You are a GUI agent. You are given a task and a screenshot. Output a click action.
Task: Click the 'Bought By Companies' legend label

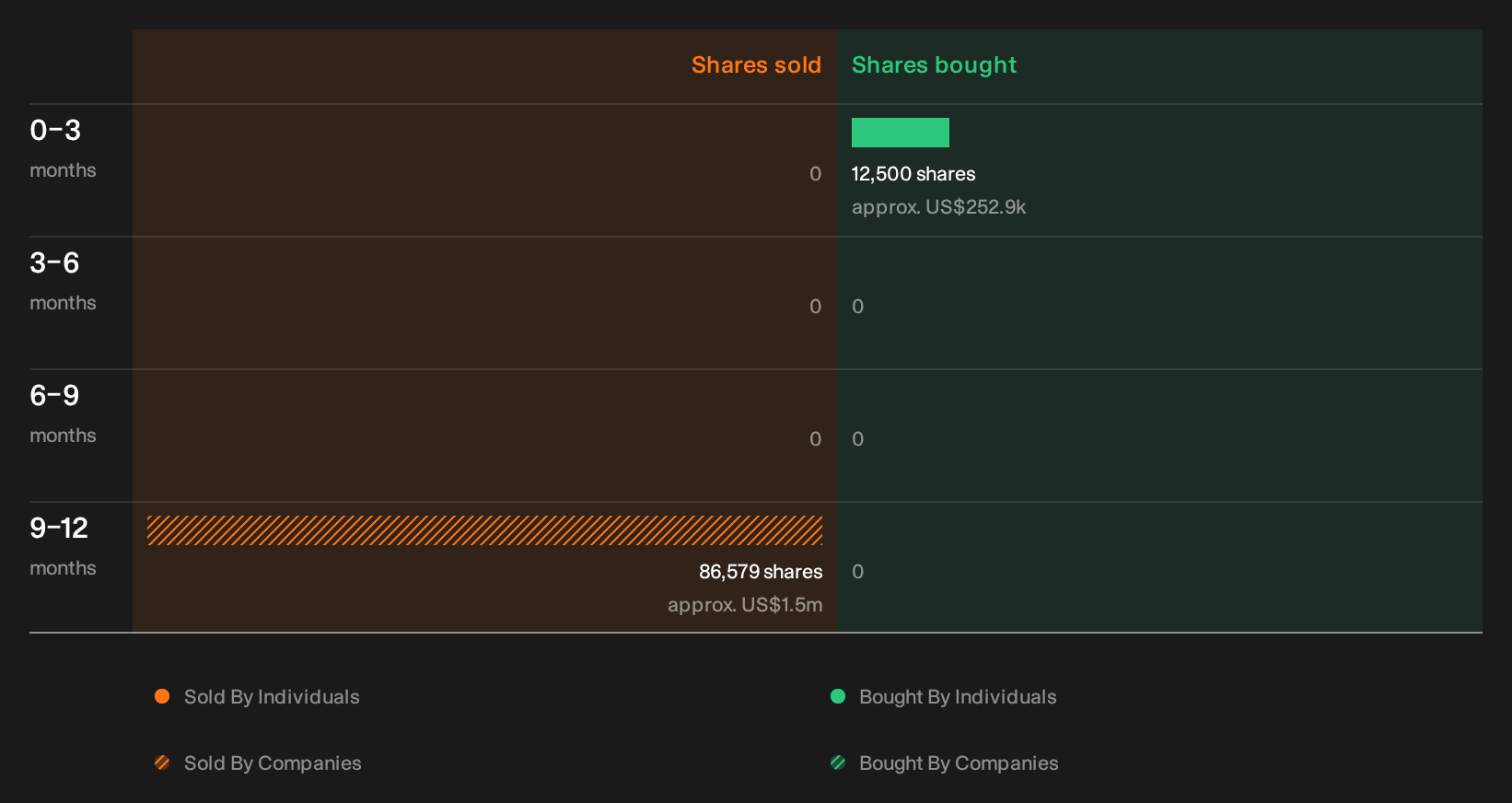tap(959, 763)
